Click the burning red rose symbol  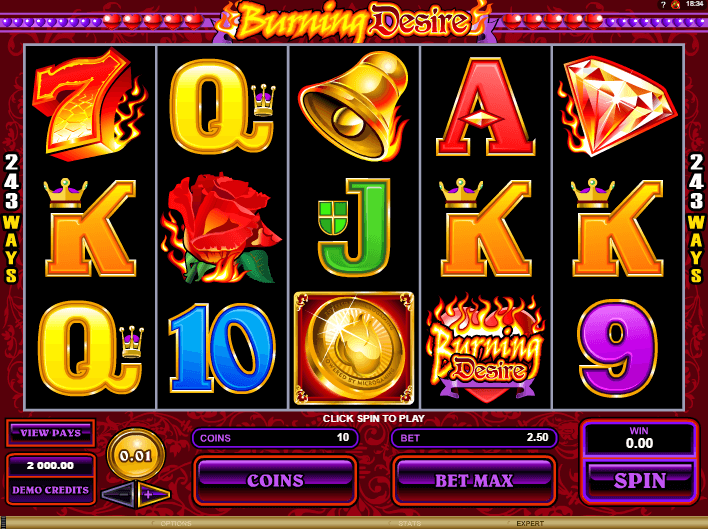pos(221,227)
